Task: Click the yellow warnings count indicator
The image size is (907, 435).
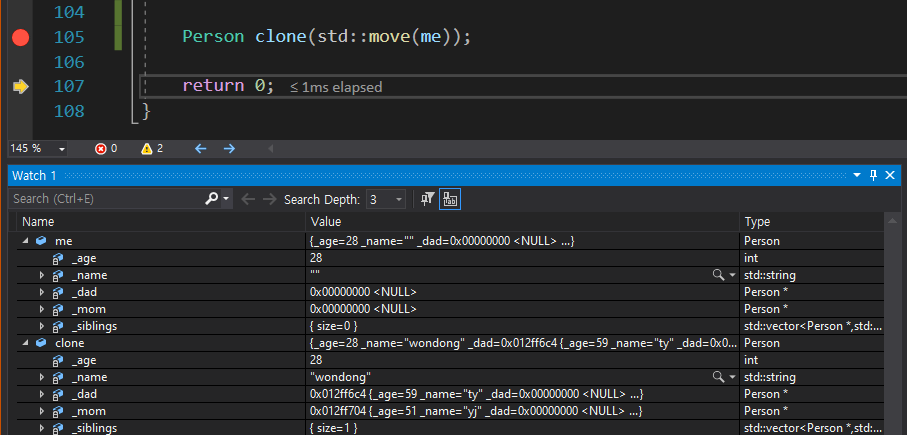Action: tap(152, 149)
